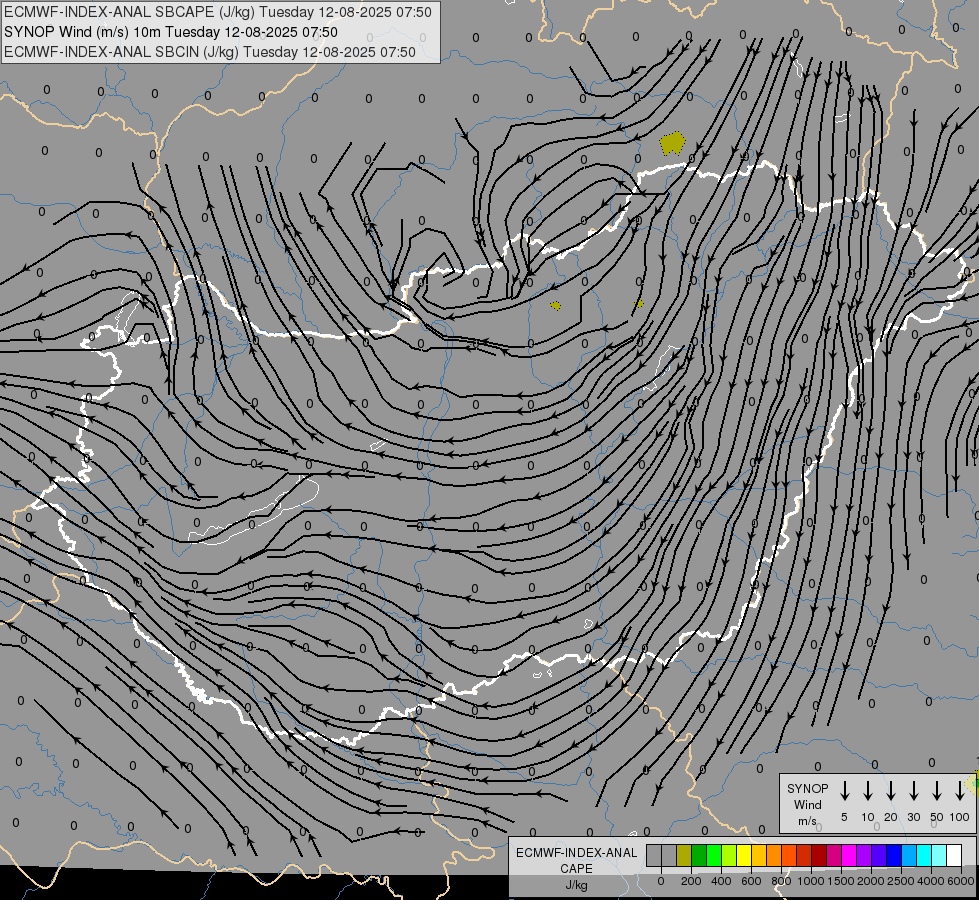Click the 'J/kg' unit in CAPE legend
979x900 pixels.
[576, 885]
